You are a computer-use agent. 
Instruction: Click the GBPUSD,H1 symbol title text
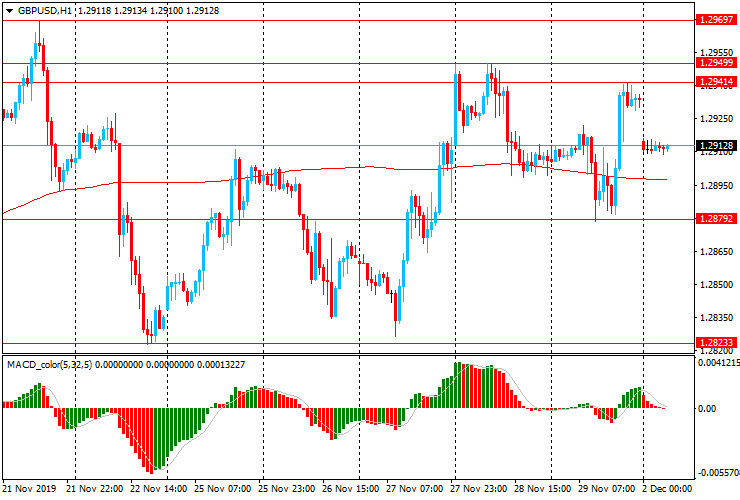(45, 10)
